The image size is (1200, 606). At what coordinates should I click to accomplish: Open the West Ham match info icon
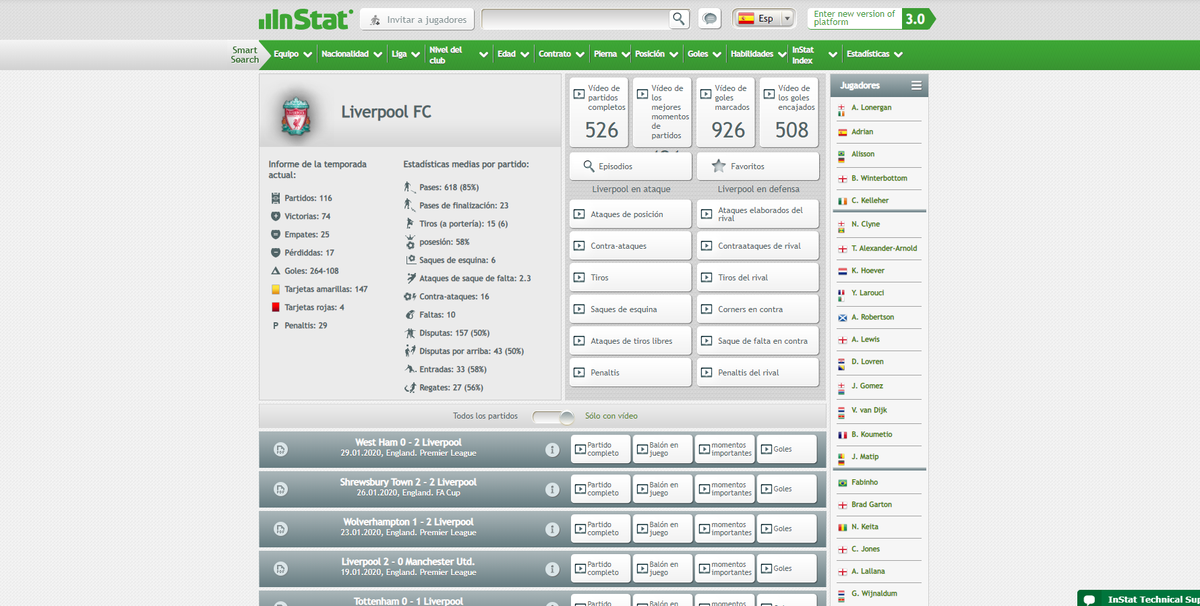(551, 449)
